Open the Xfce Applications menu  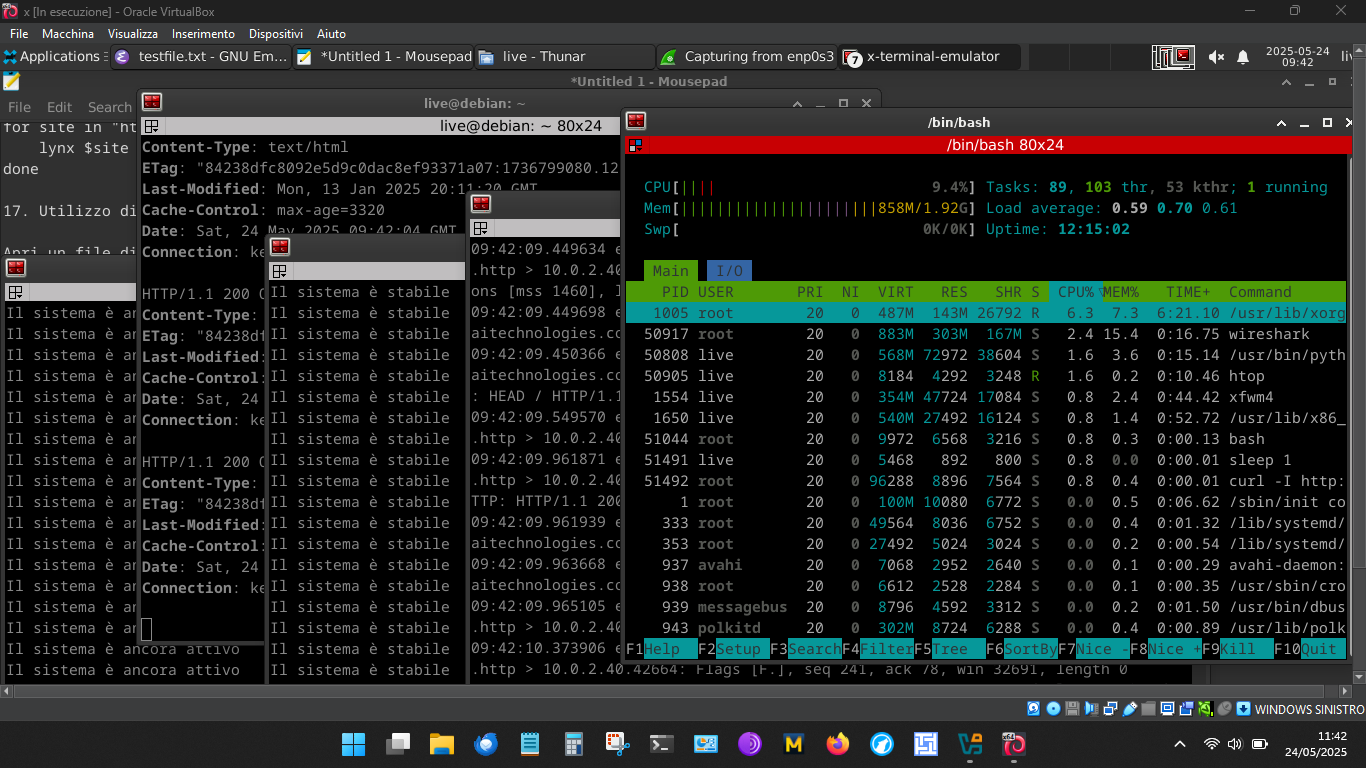coord(52,57)
